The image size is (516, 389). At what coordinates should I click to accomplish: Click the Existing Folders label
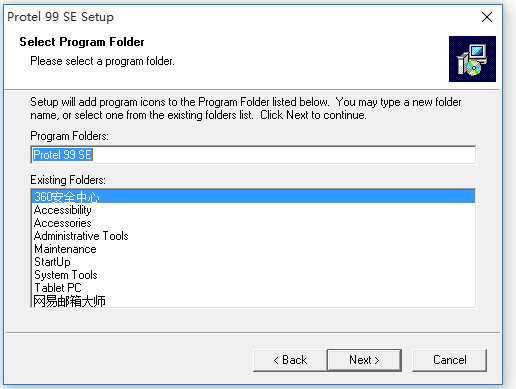[x=68, y=180]
